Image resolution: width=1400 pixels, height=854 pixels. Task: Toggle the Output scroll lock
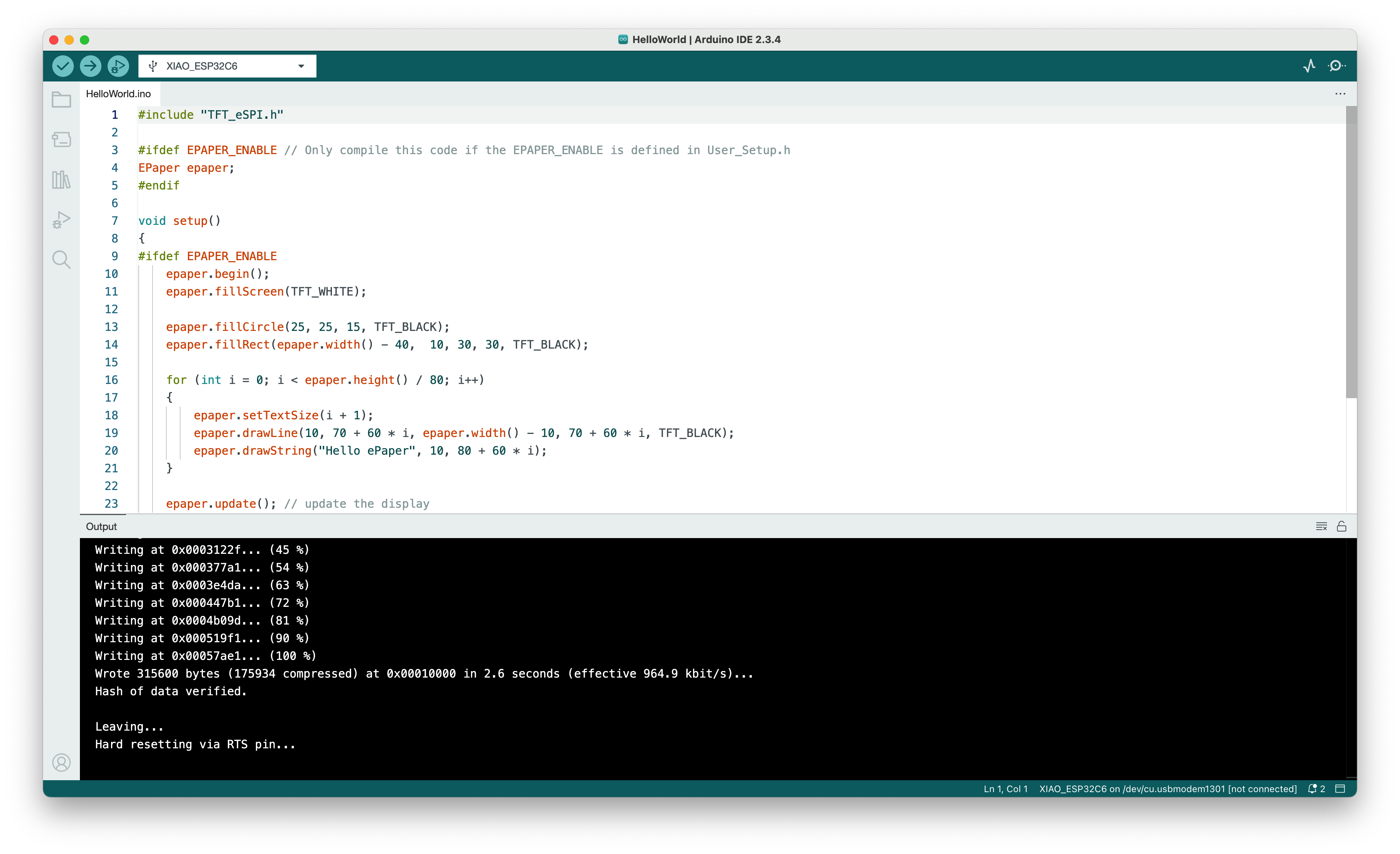click(x=1342, y=527)
